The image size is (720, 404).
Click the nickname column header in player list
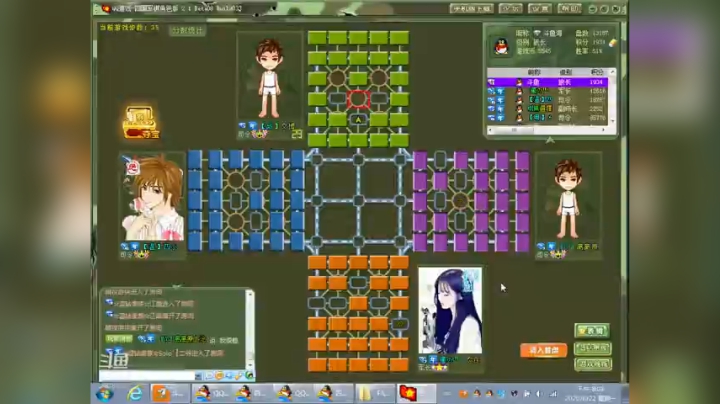tap(534, 73)
